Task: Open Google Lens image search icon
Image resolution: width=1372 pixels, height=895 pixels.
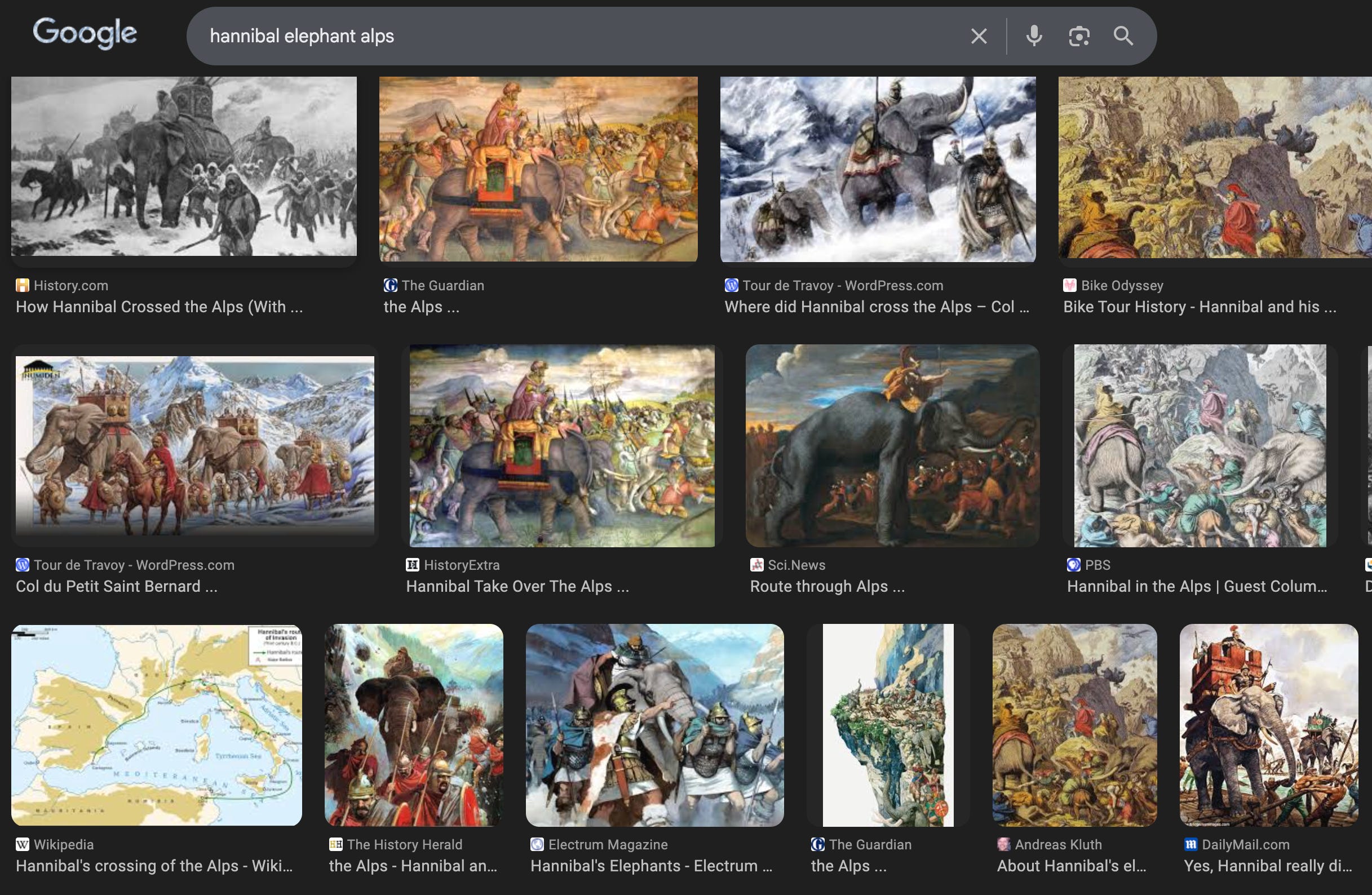Action: [x=1078, y=36]
